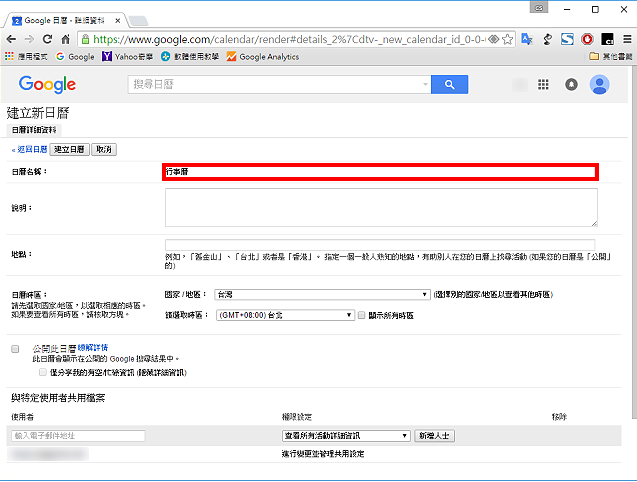The height and width of the screenshot is (482, 637).
Task: Click the bookmark star in address bar
Action: pyautogui.click(x=507, y=39)
